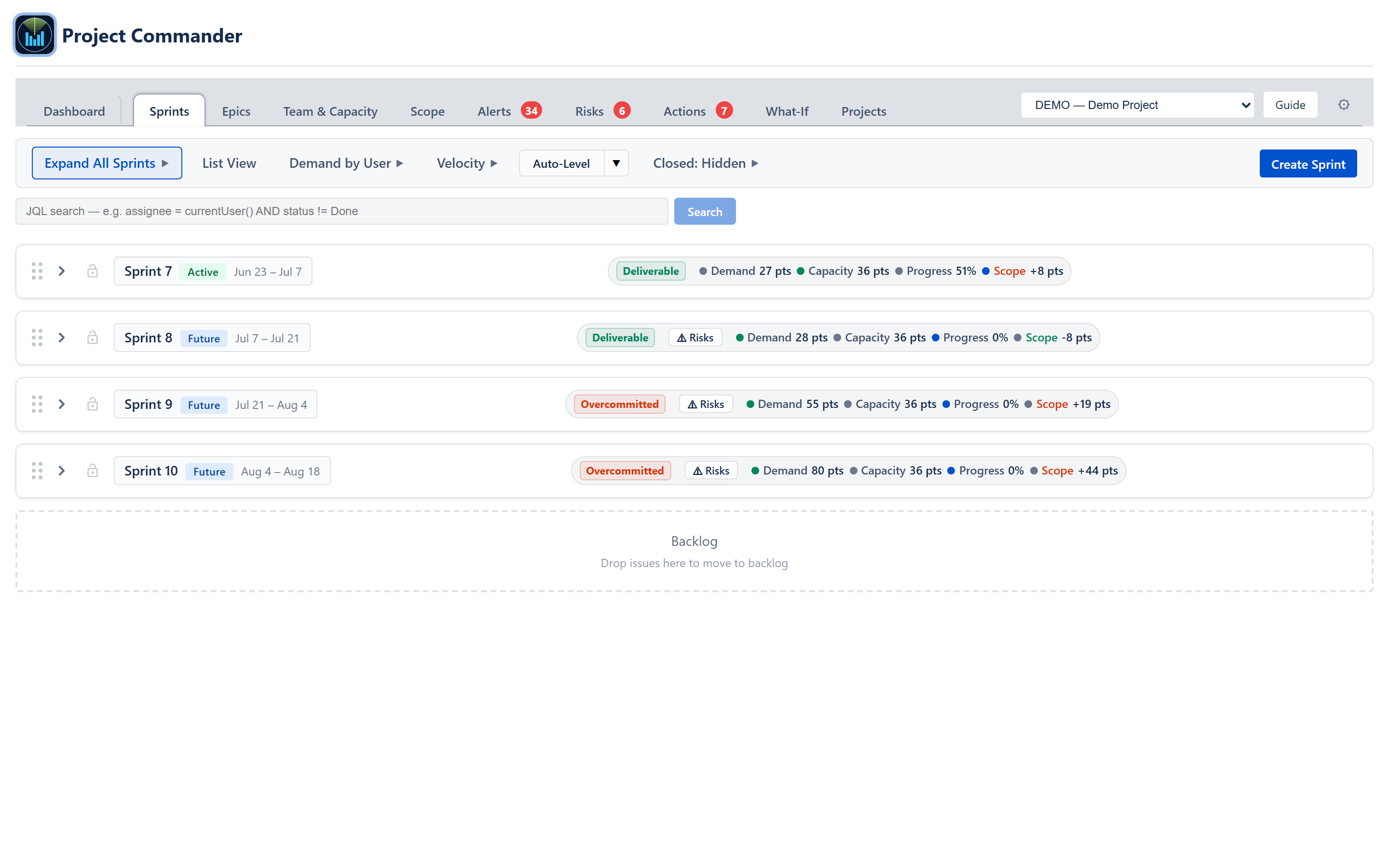Click the Sprint 8 title

coord(148,338)
